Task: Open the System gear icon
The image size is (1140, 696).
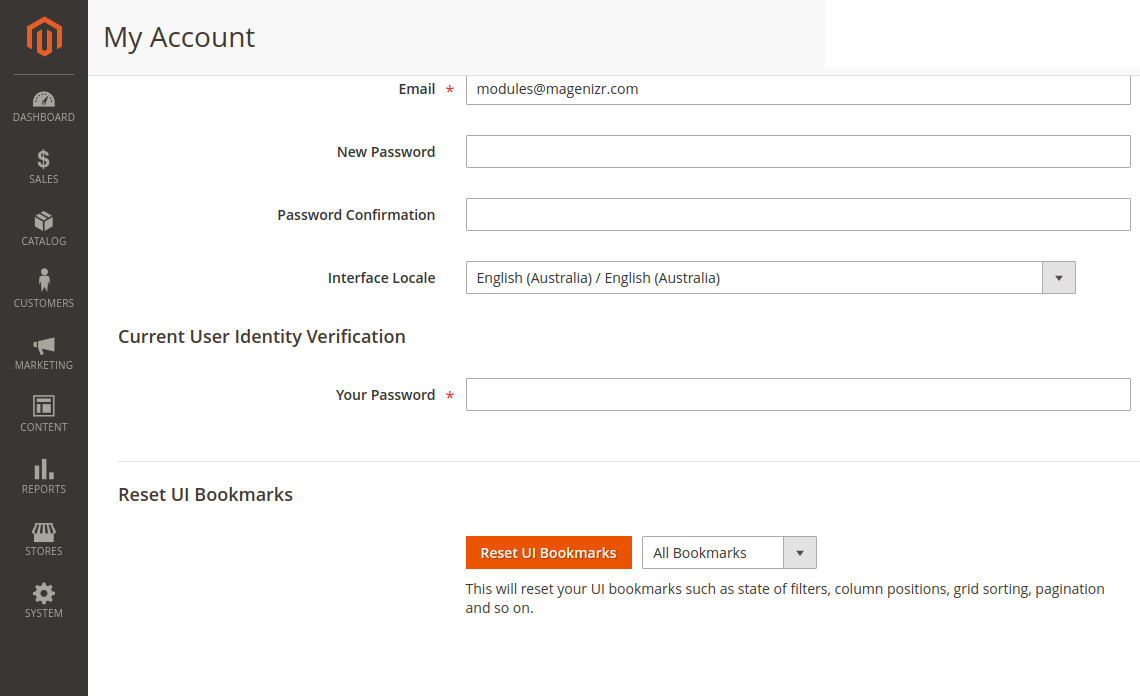Action: pyautogui.click(x=44, y=593)
